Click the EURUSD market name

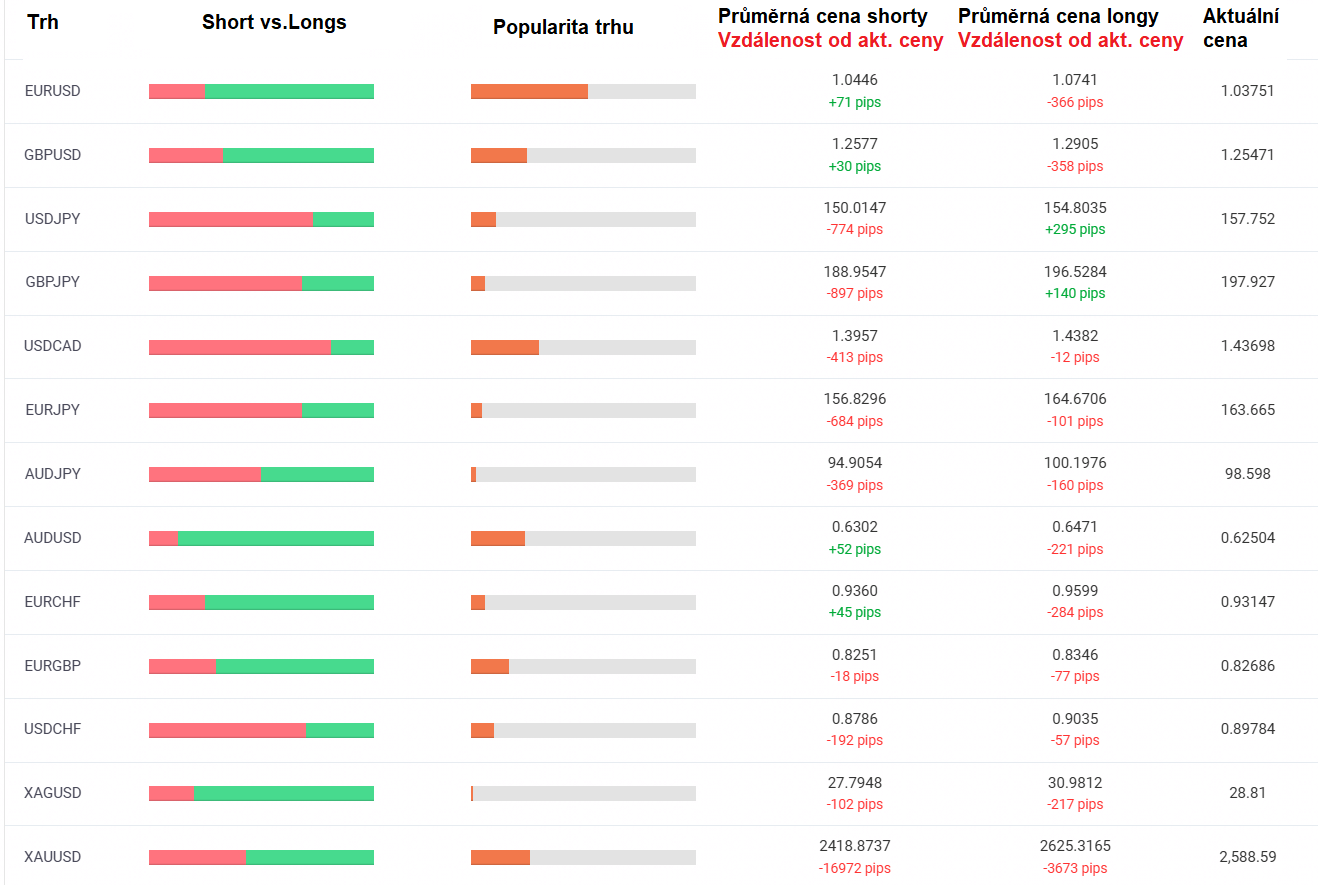(x=52, y=91)
